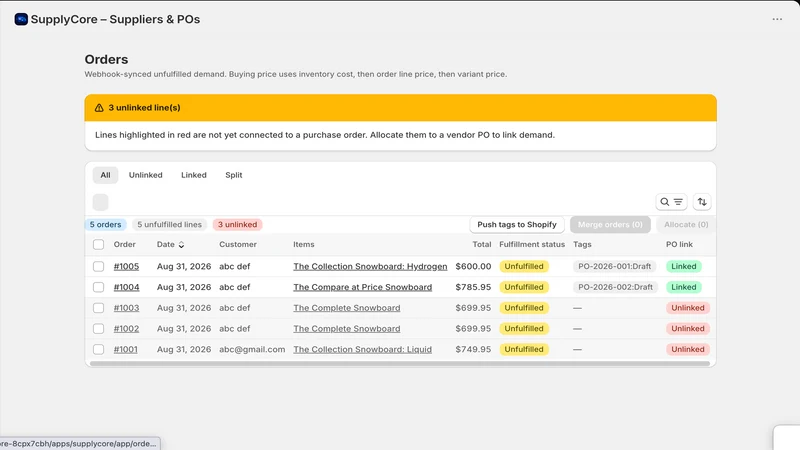Click the Items column header
Image resolution: width=800 pixels, height=450 pixels.
tap(304, 244)
